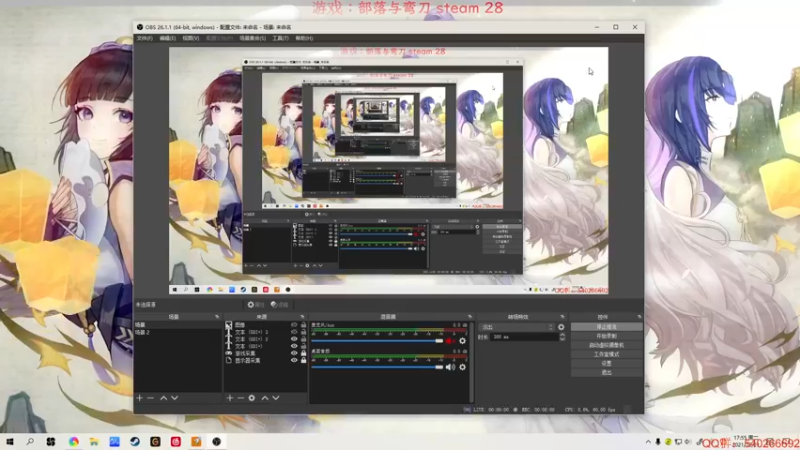Open the orange app icon on the taskbar
800x450 pixels.
(x=196, y=441)
